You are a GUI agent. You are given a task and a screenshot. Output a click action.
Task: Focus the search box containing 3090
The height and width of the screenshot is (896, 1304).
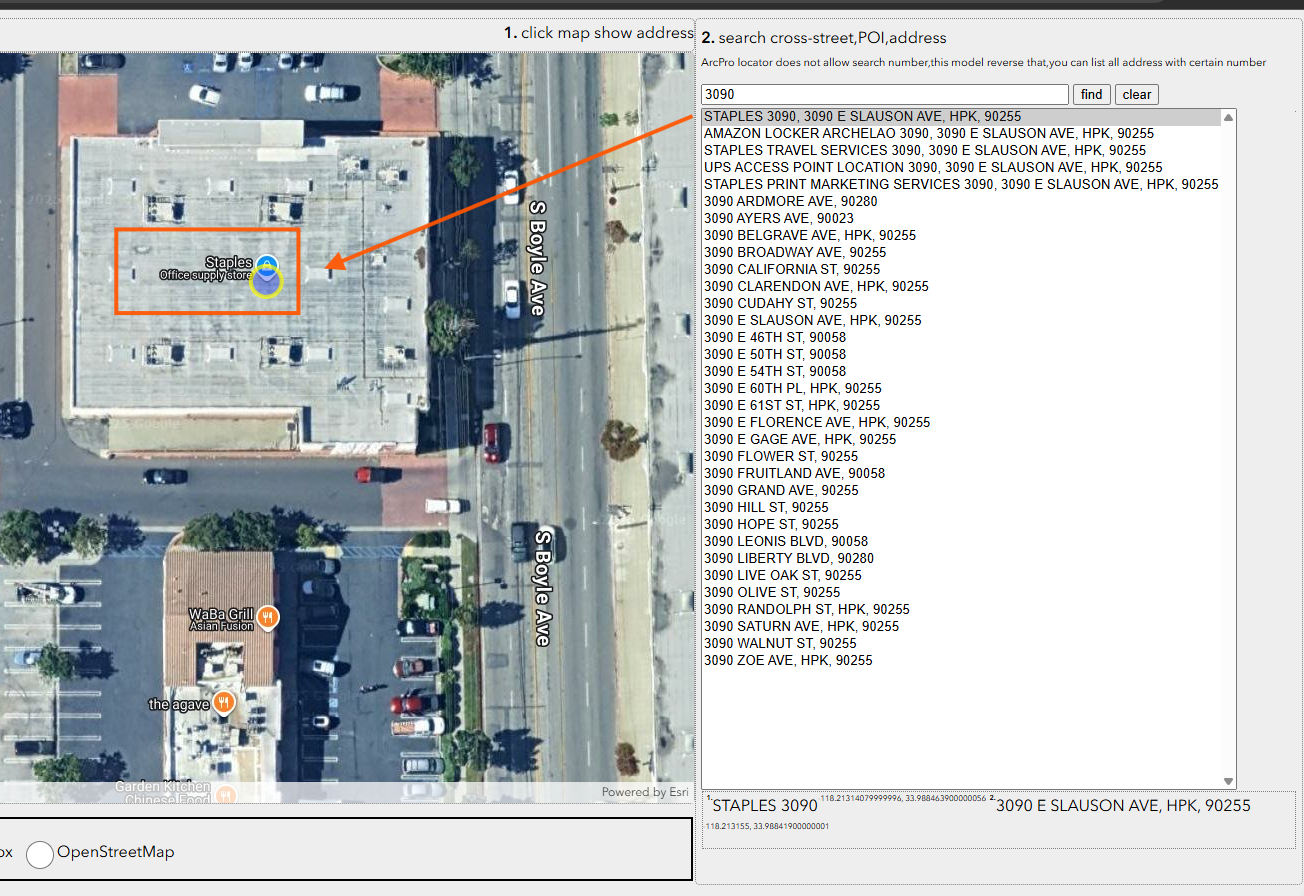point(884,94)
